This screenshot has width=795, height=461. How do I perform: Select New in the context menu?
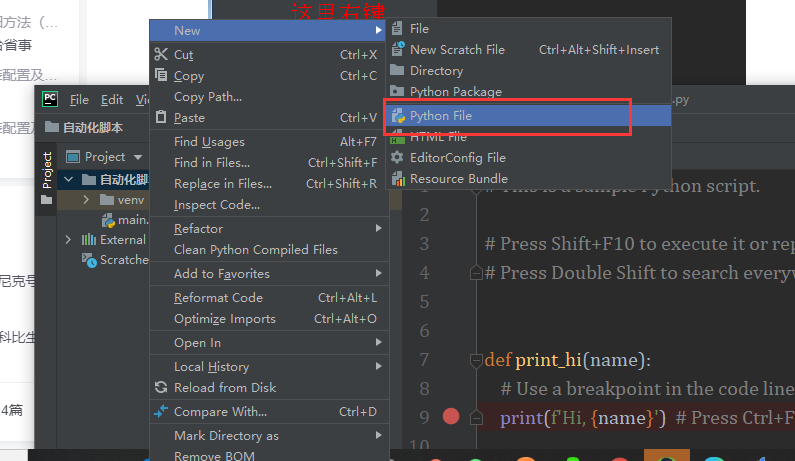tap(269, 30)
